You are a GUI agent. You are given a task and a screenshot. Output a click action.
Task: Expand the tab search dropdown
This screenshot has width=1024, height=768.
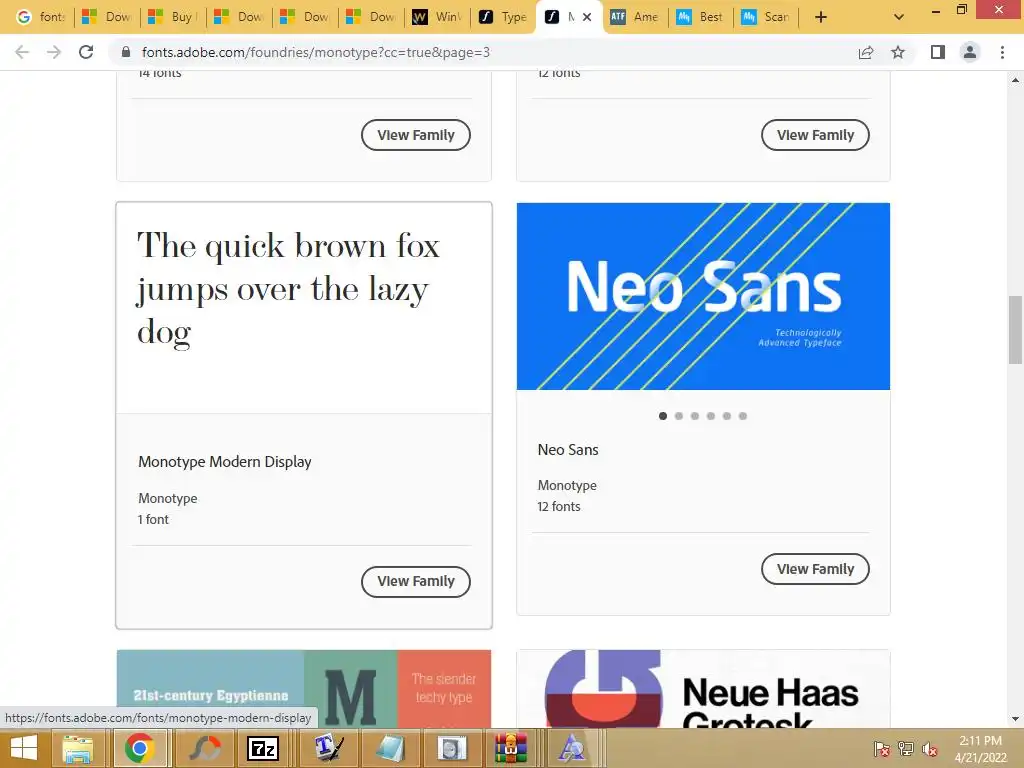coord(899,17)
